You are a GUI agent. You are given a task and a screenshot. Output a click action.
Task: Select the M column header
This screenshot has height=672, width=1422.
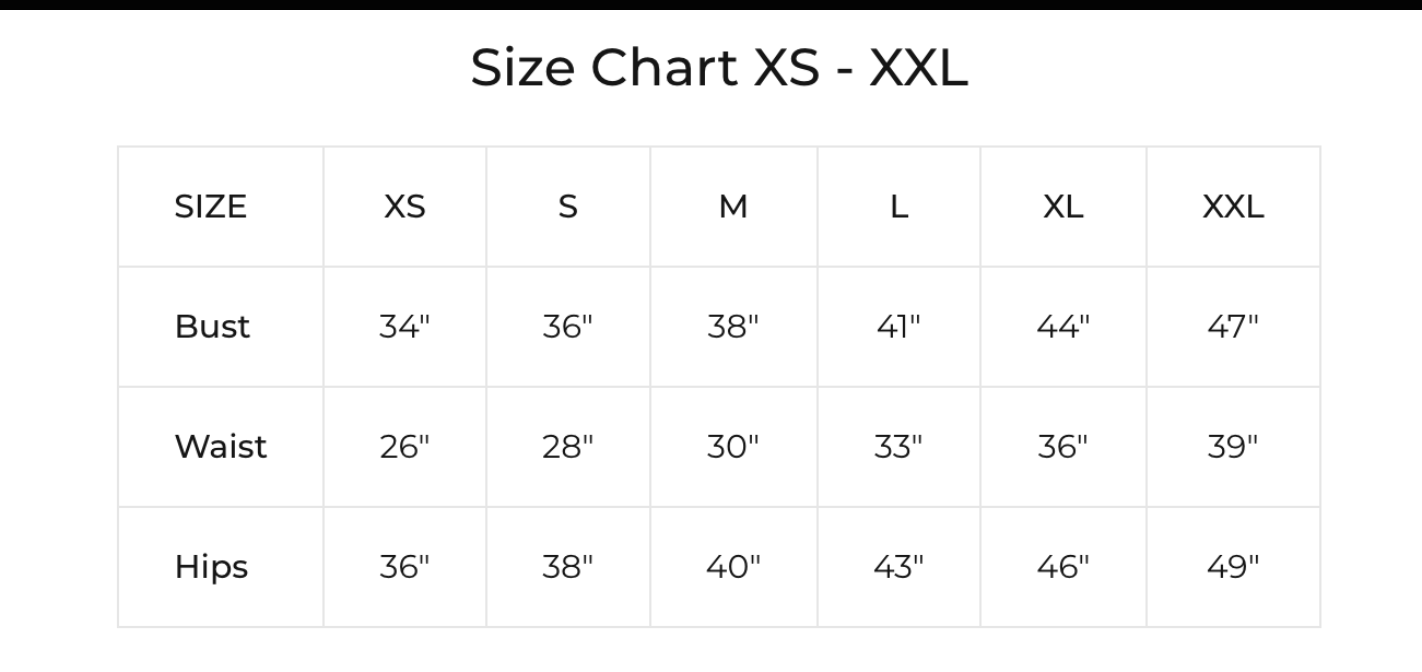click(734, 207)
